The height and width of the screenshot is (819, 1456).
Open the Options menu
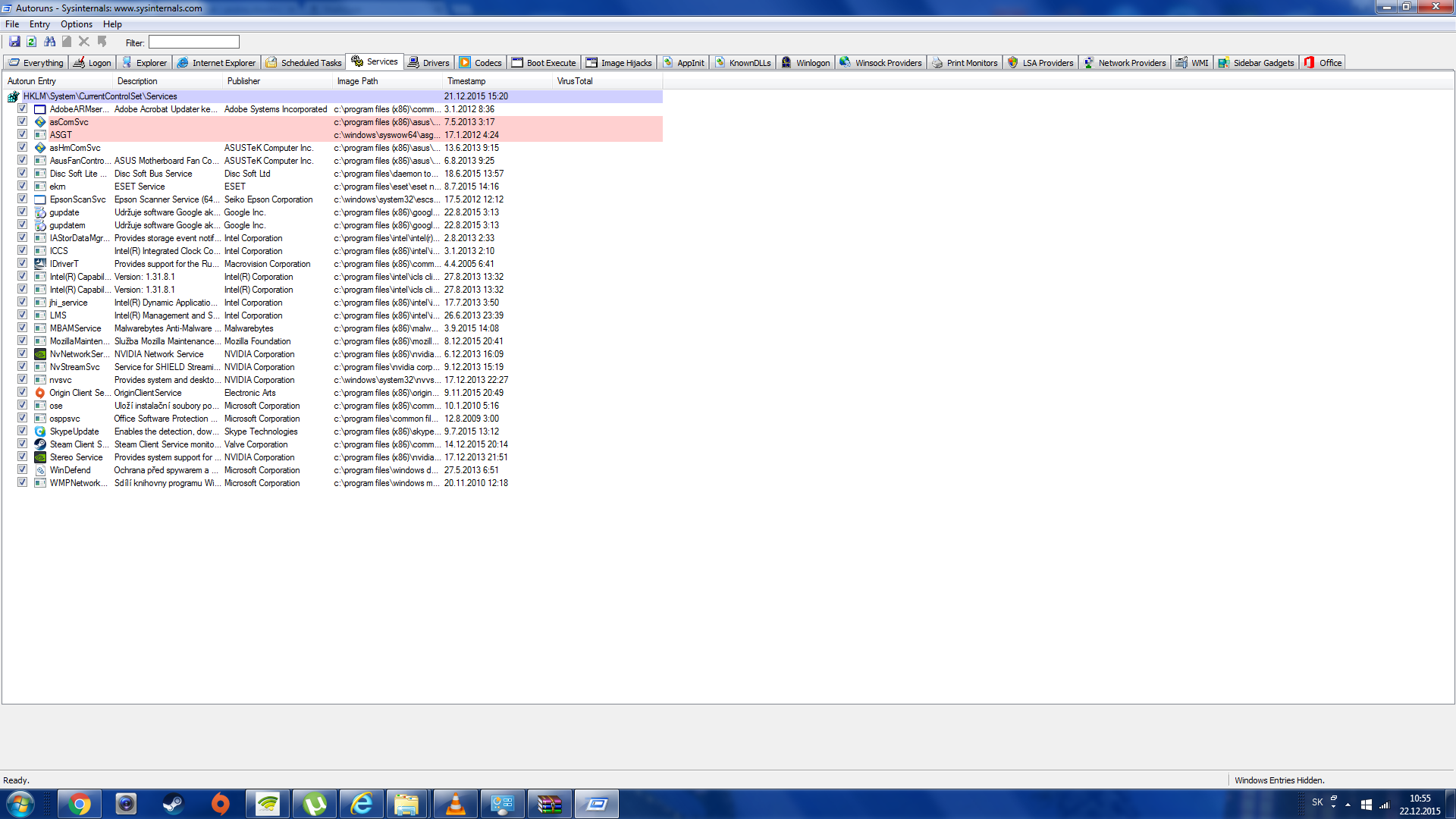point(76,24)
